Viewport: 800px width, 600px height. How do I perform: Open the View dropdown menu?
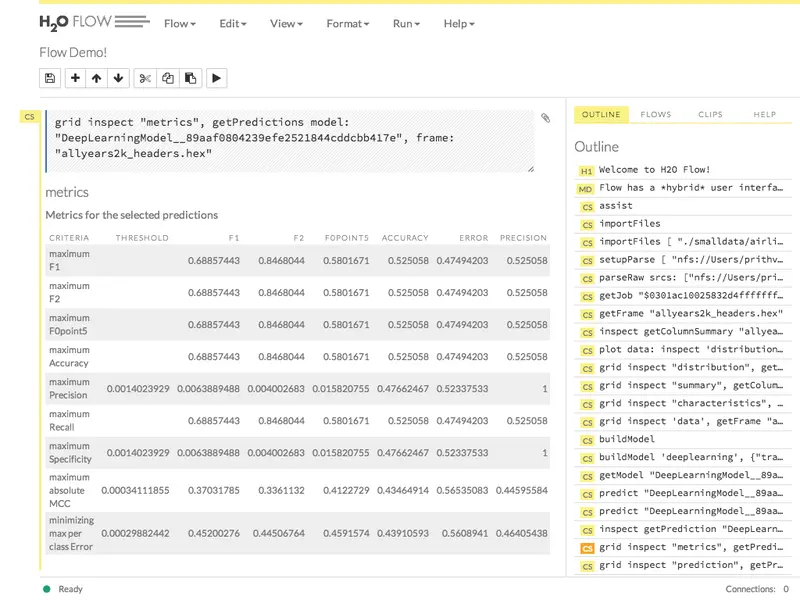(x=286, y=23)
